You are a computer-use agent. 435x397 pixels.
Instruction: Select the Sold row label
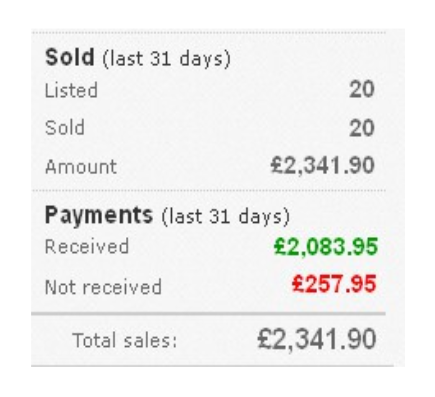[x=65, y=128]
